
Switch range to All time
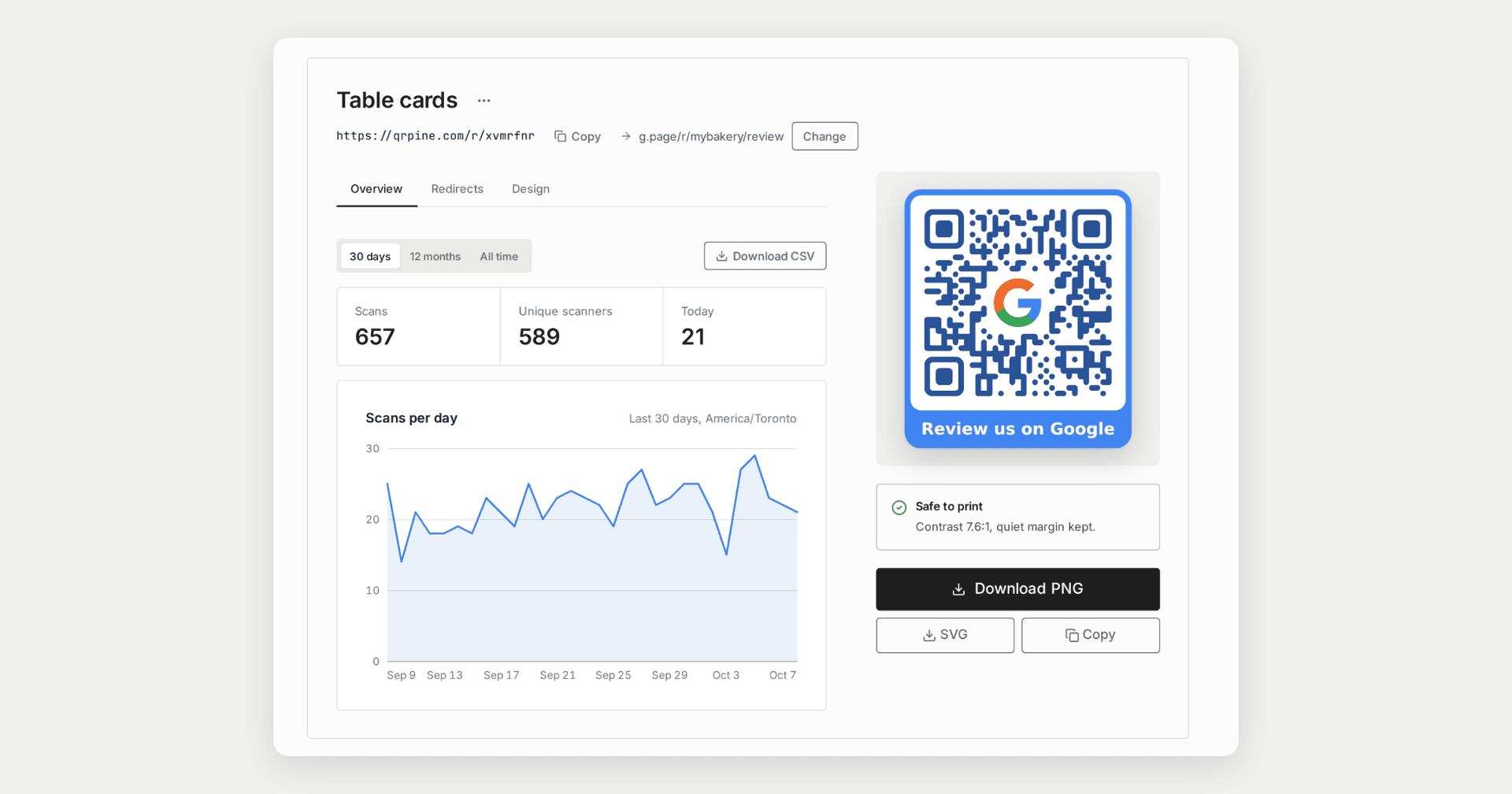pos(498,256)
